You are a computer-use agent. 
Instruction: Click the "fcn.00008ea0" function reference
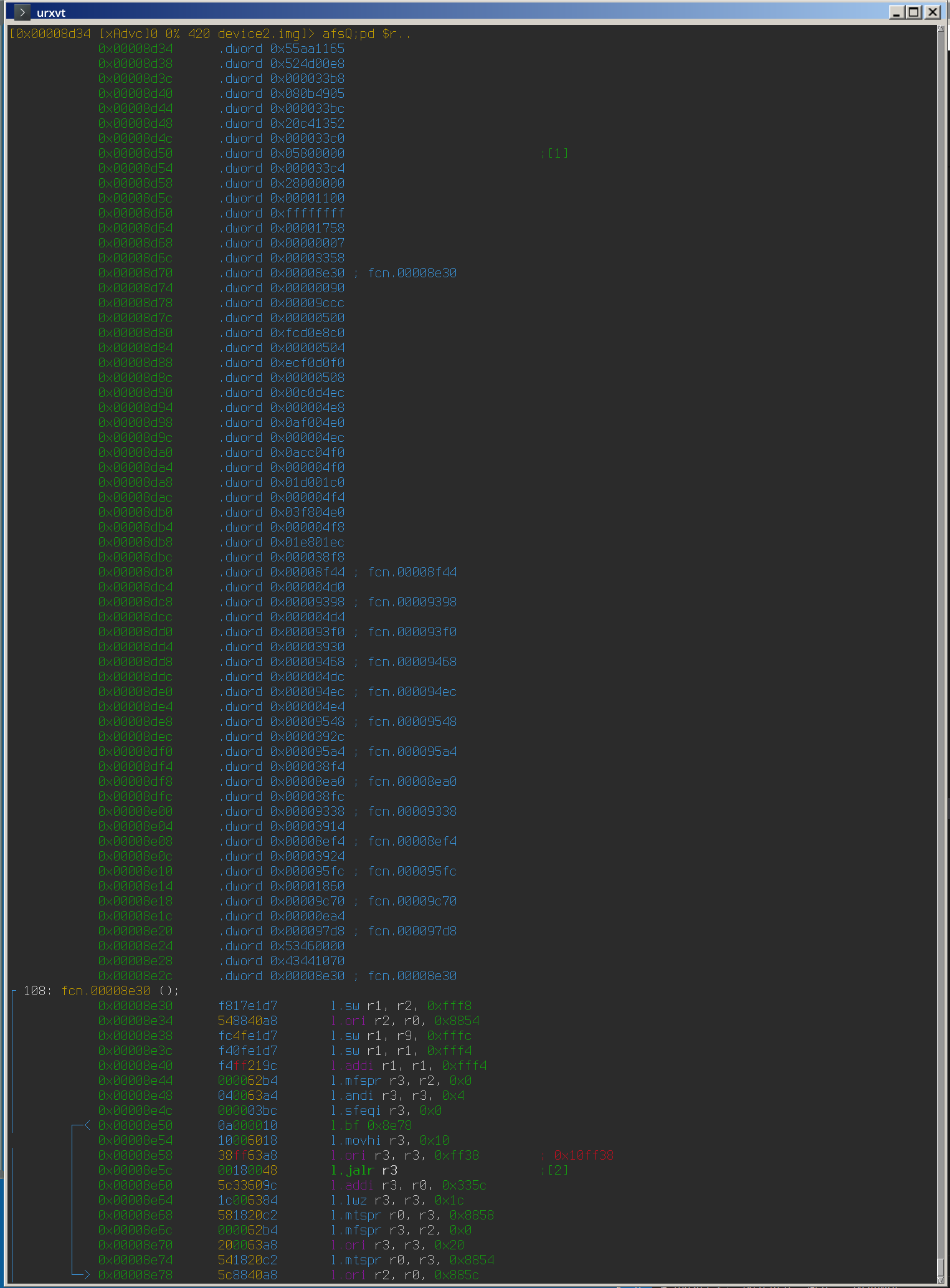pyautogui.click(x=412, y=781)
